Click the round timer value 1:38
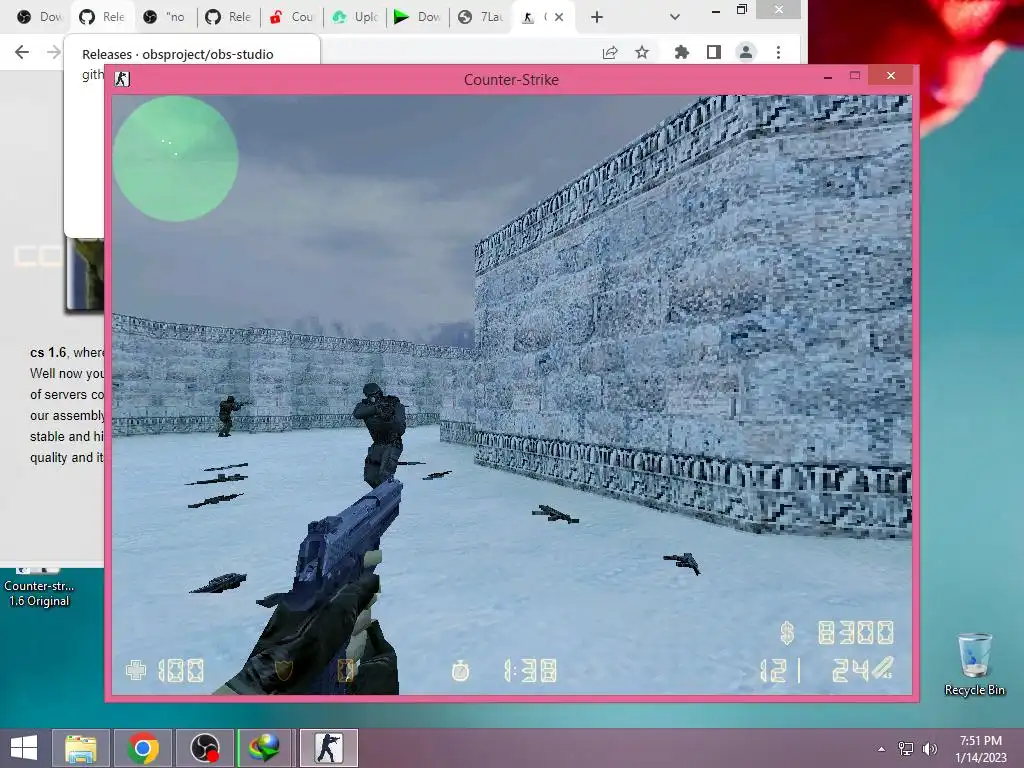The height and width of the screenshot is (768, 1024). [x=530, y=671]
